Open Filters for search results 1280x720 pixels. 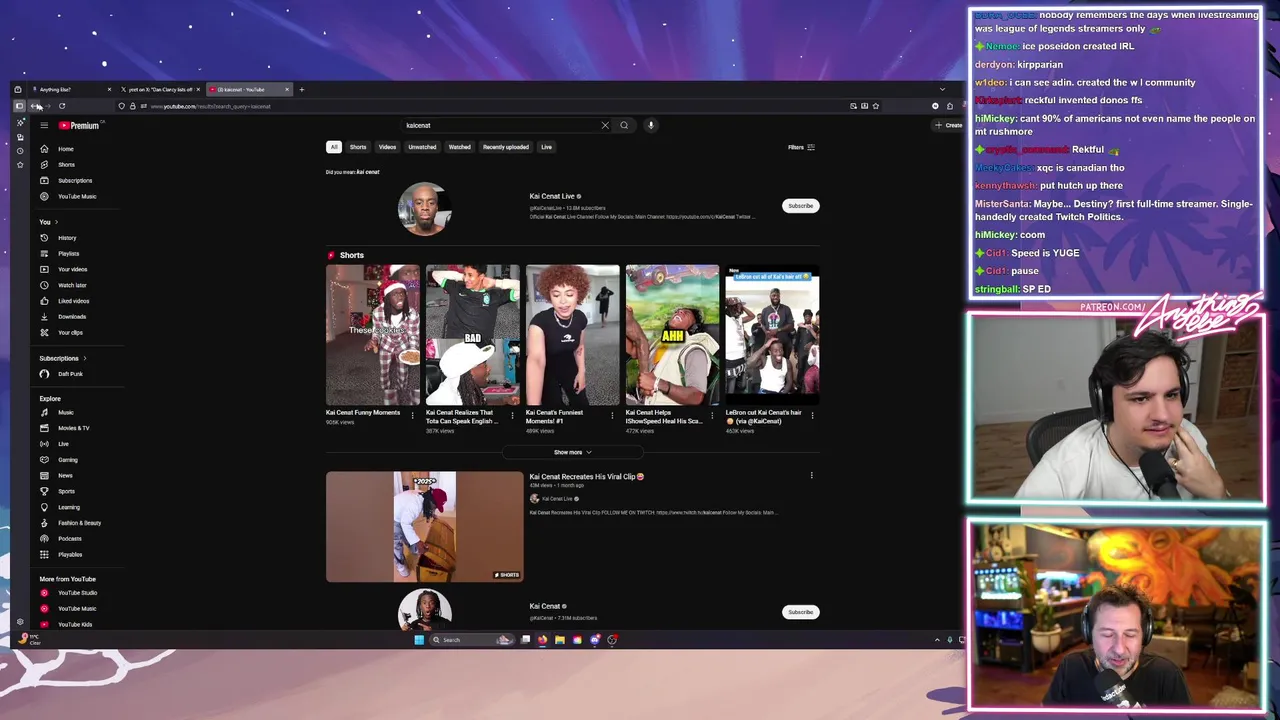(801, 147)
